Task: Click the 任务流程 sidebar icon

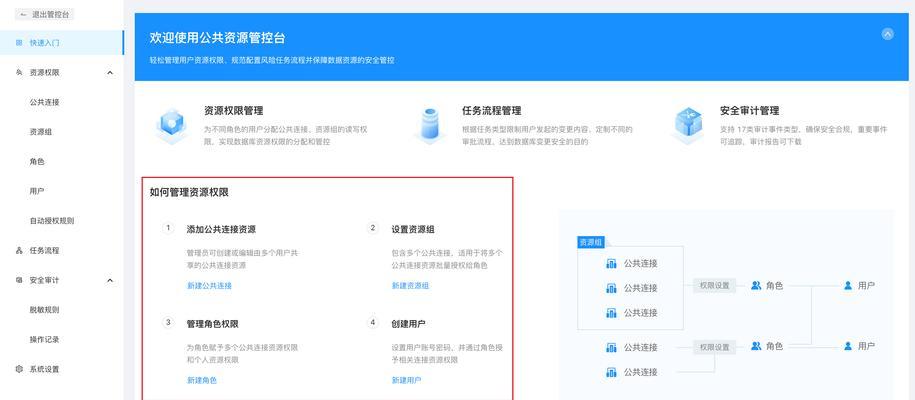Action: [x=19, y=251]
